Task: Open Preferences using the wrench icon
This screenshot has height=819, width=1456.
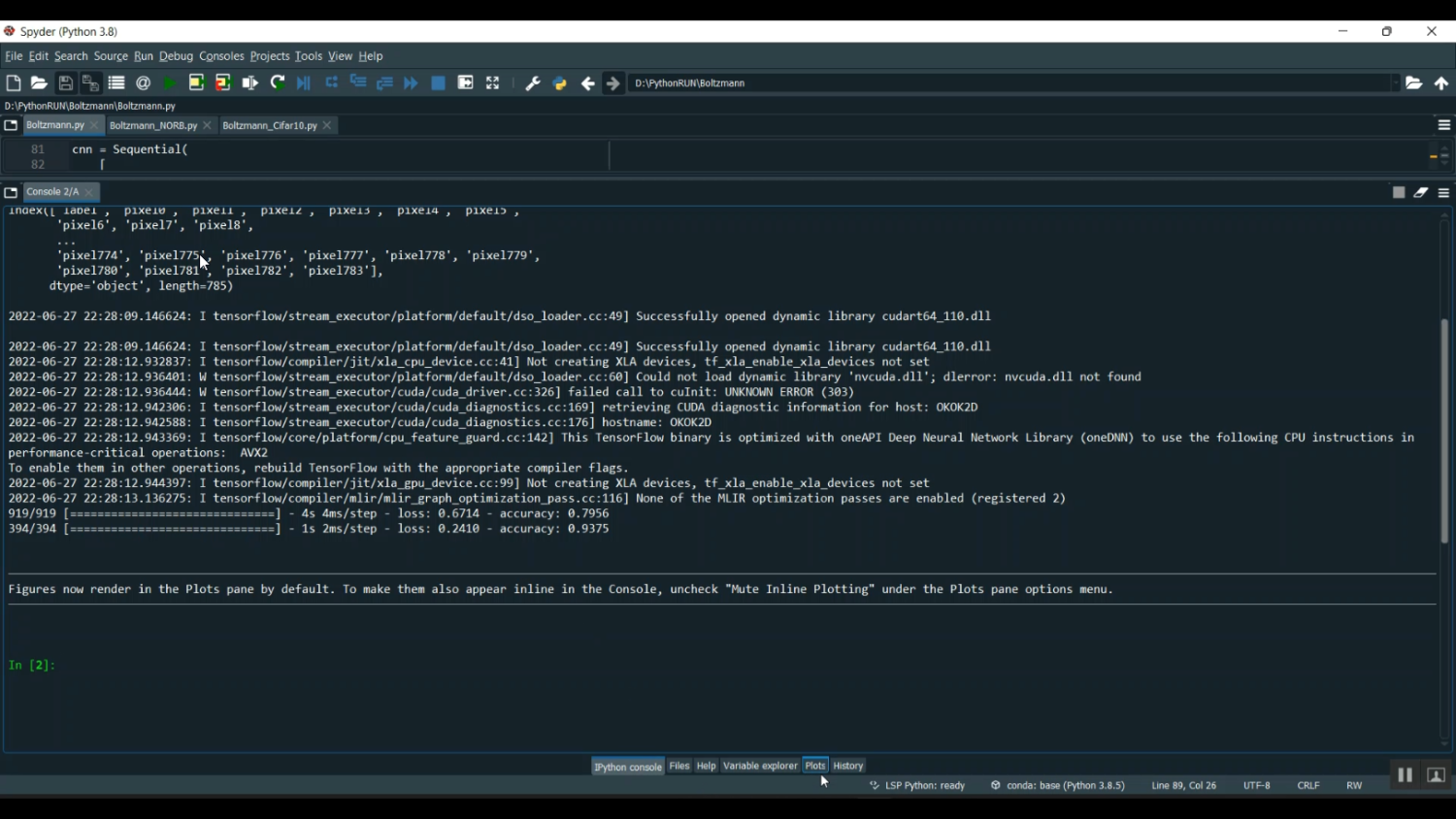Action: pos(533,83)
